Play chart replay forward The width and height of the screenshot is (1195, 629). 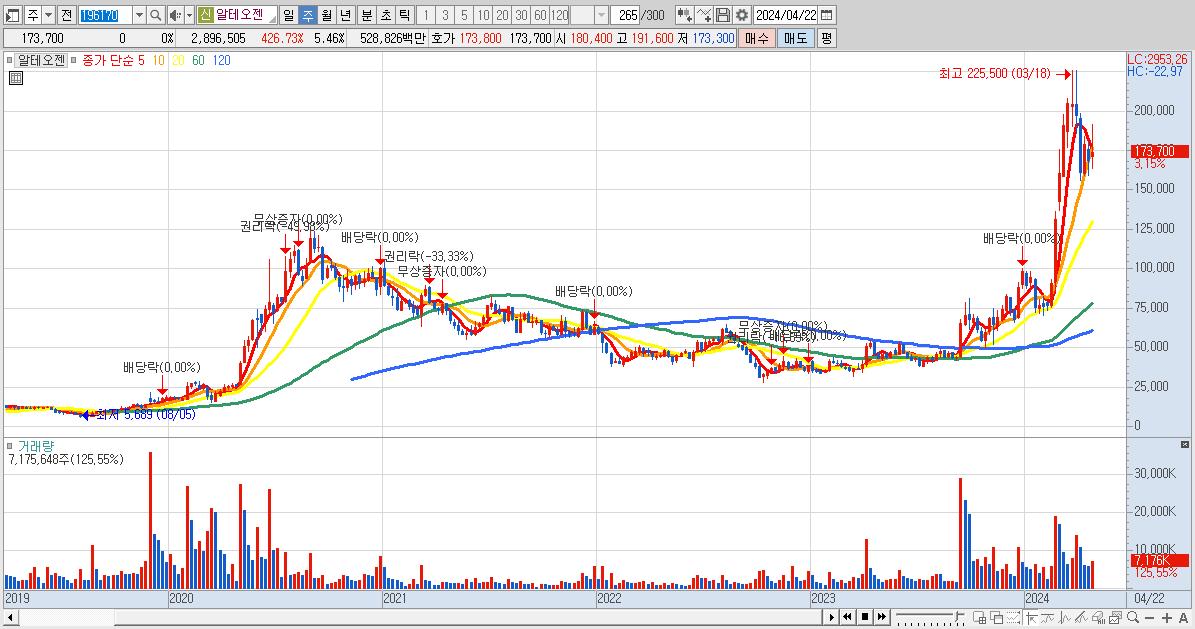[x=831, y=617]
